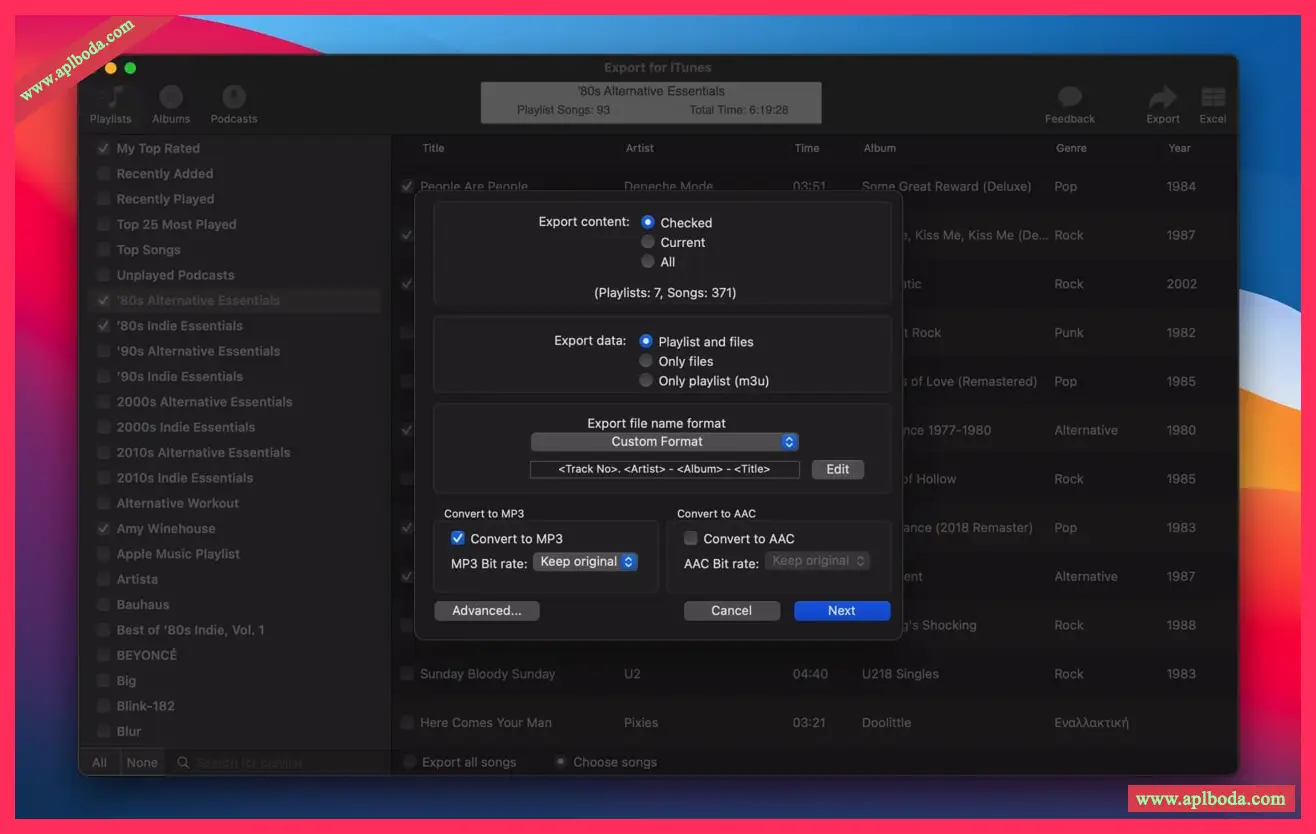Select the Amy Winehouse playlist

tap(165, 529)
